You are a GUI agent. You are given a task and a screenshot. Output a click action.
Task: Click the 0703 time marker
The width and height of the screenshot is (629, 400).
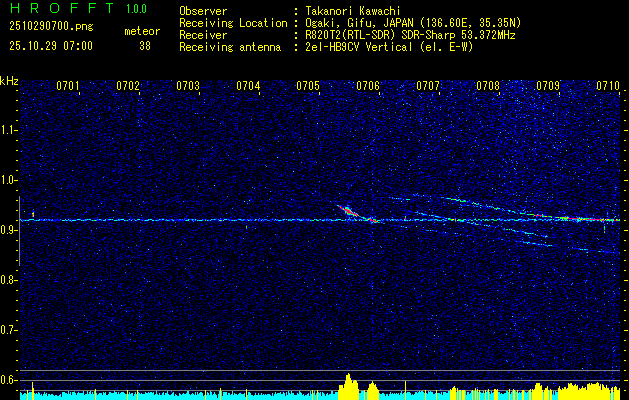[188, 86]
